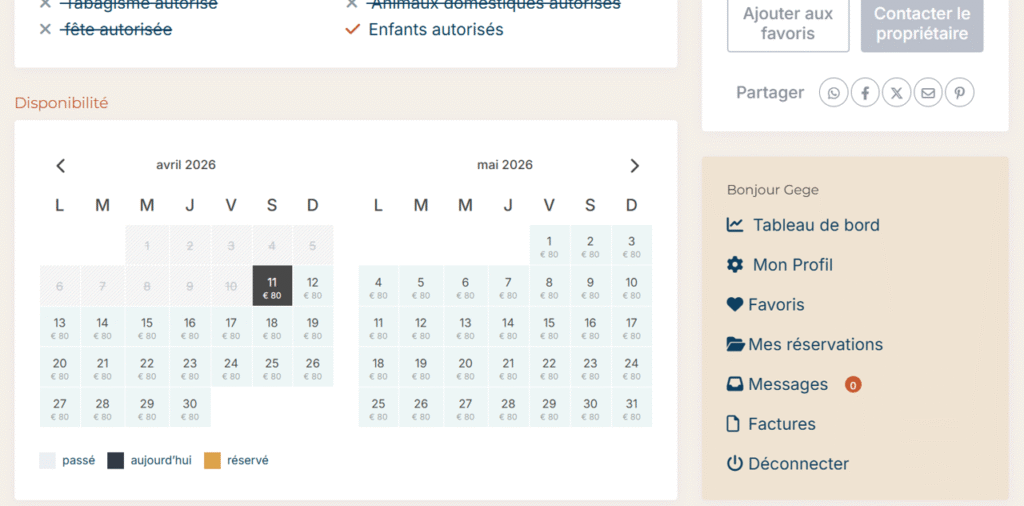Screen dimensions: 1024x506
Task: Click the X (Twitter) share icon
Action: pyautogui.click(x=897, y=93)
